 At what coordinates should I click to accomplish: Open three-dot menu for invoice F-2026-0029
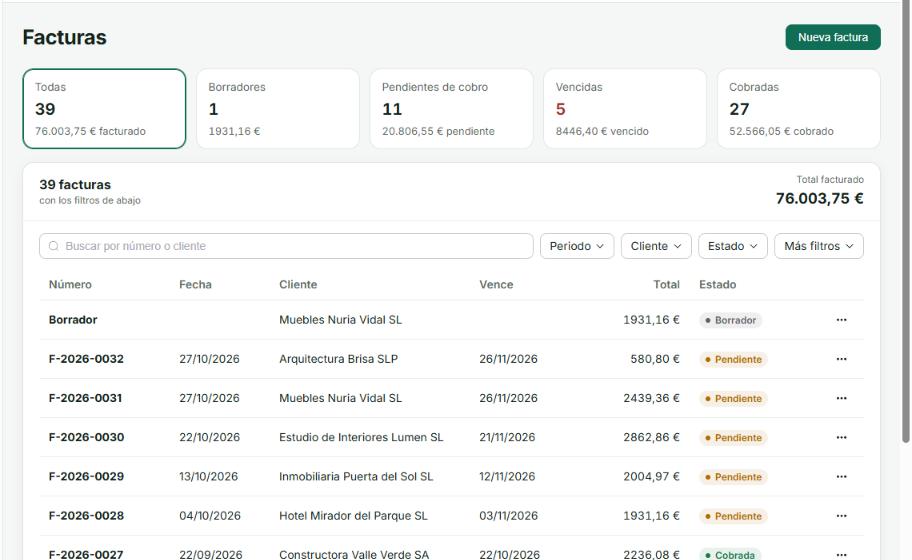click(x=841, y=476)
